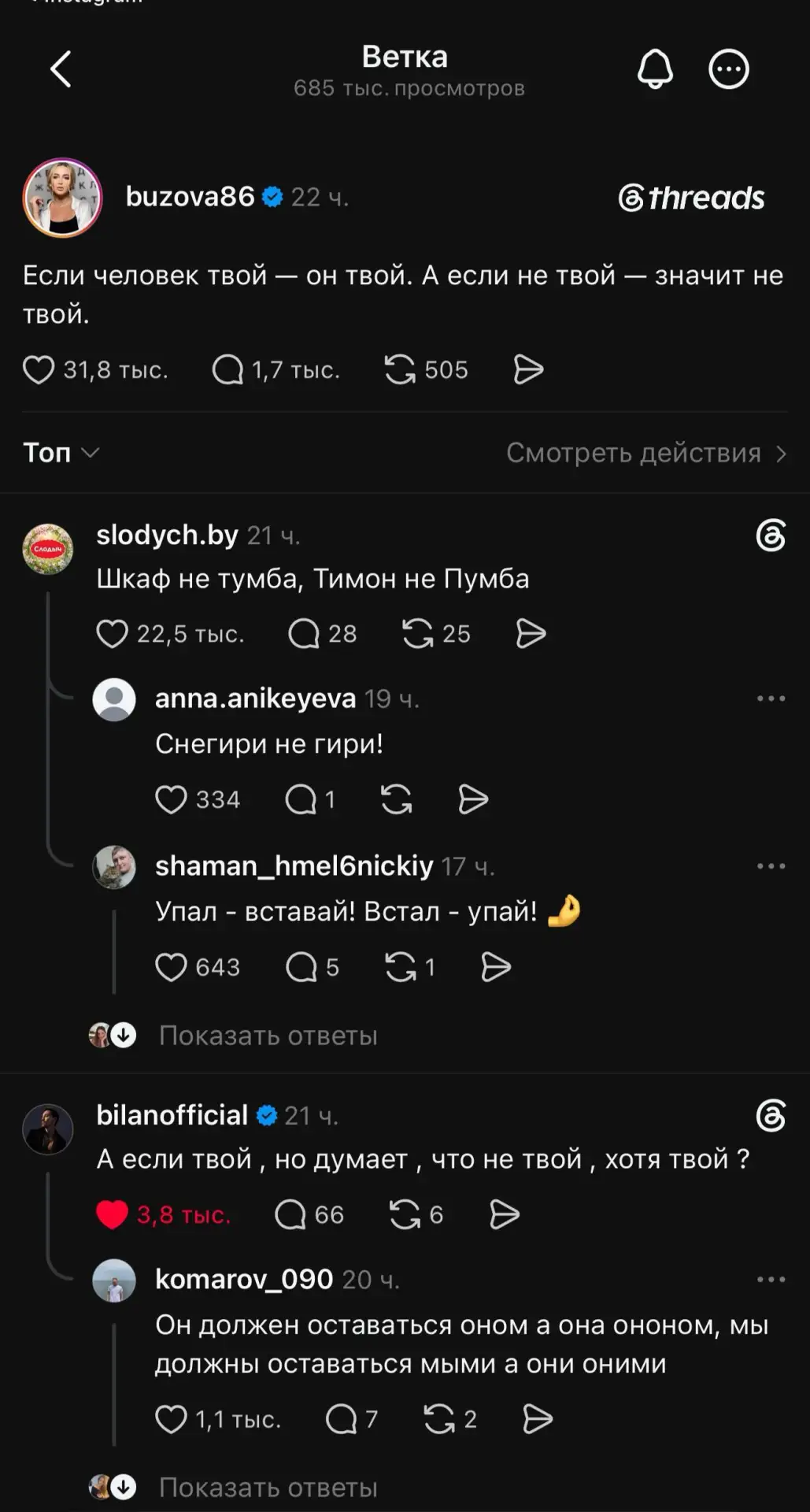
Task: Go back using the top-left arrow
Action: click(x=61, y=69)
